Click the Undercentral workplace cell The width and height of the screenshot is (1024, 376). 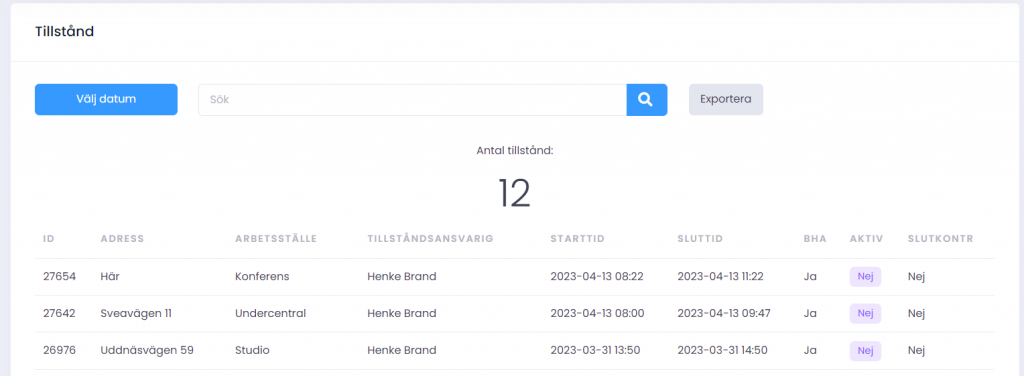270,313
